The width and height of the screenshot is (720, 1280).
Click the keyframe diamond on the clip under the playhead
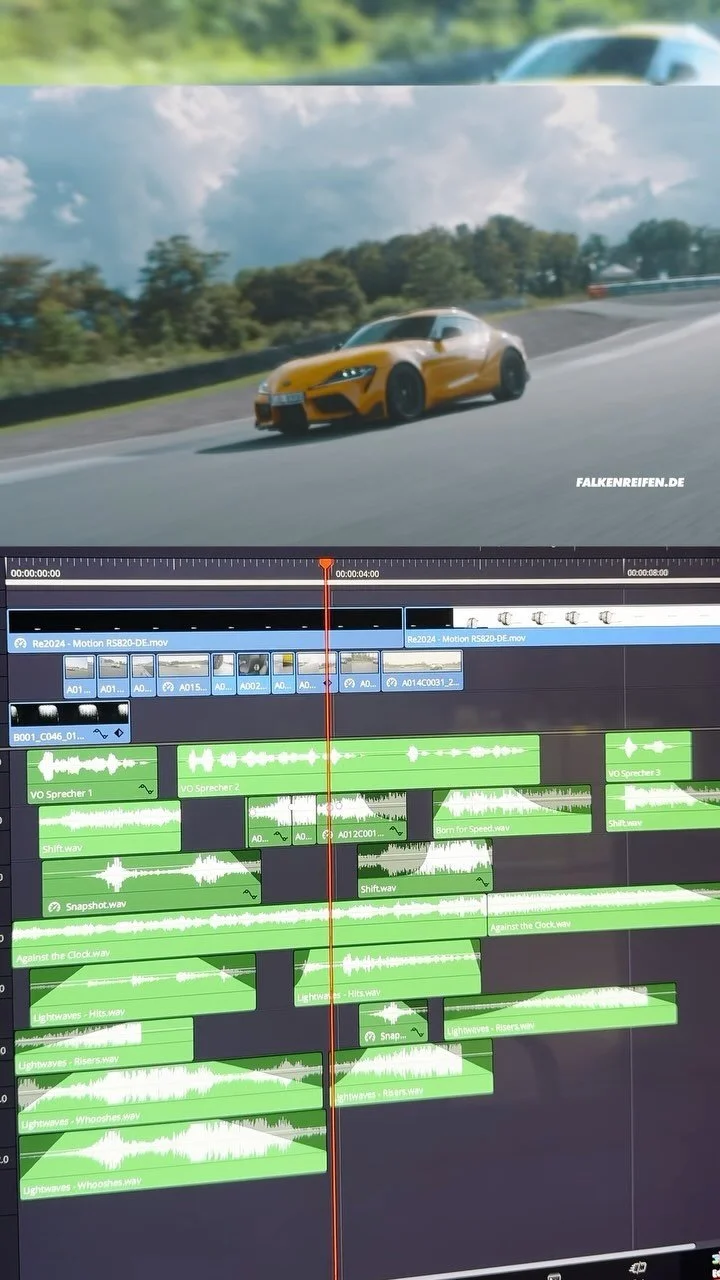coord(328,685)
